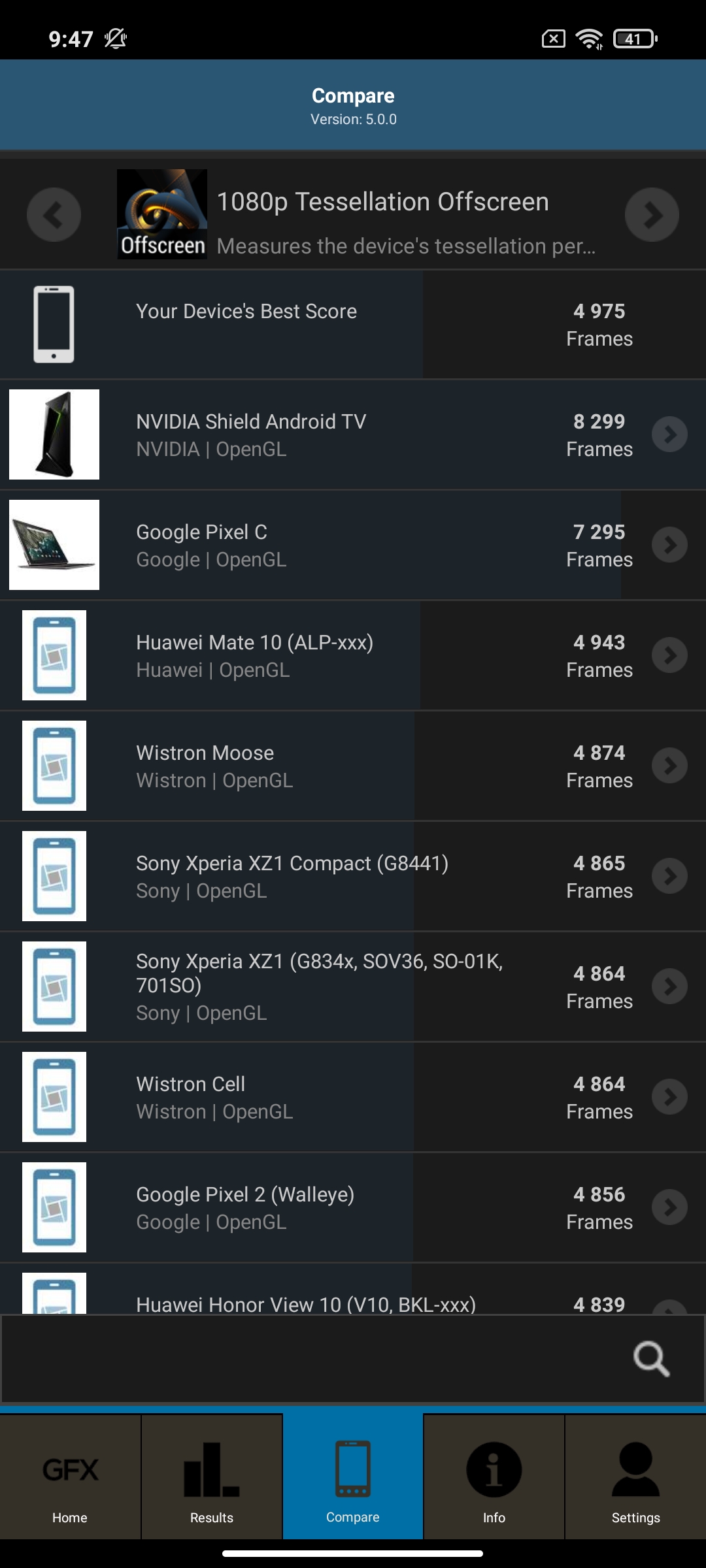Open the Settings tab
This screenshot has height=1568, width=706.
(x=635, y=1478)
